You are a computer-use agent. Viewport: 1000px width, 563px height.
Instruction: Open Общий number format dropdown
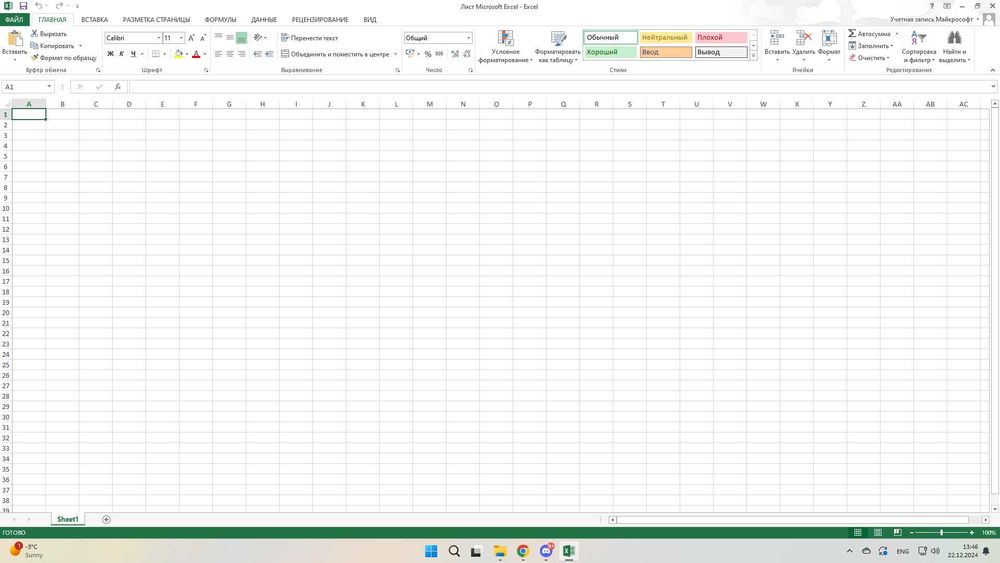click(468, 38)
